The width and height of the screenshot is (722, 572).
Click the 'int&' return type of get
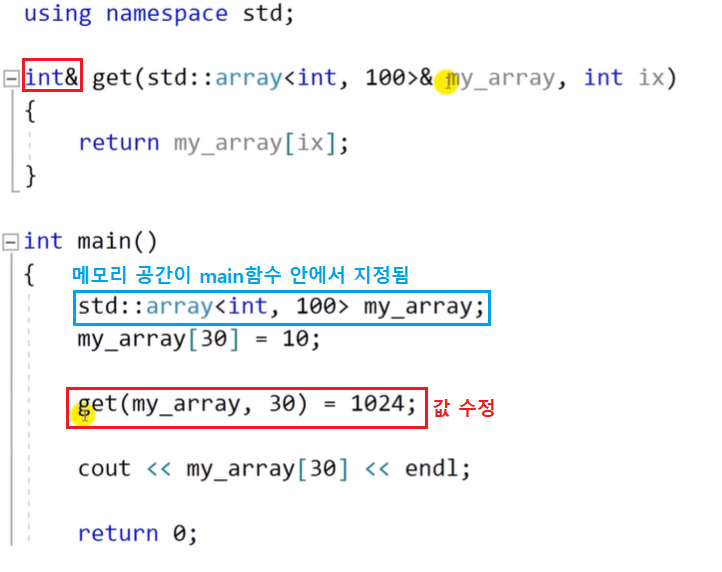52,76
